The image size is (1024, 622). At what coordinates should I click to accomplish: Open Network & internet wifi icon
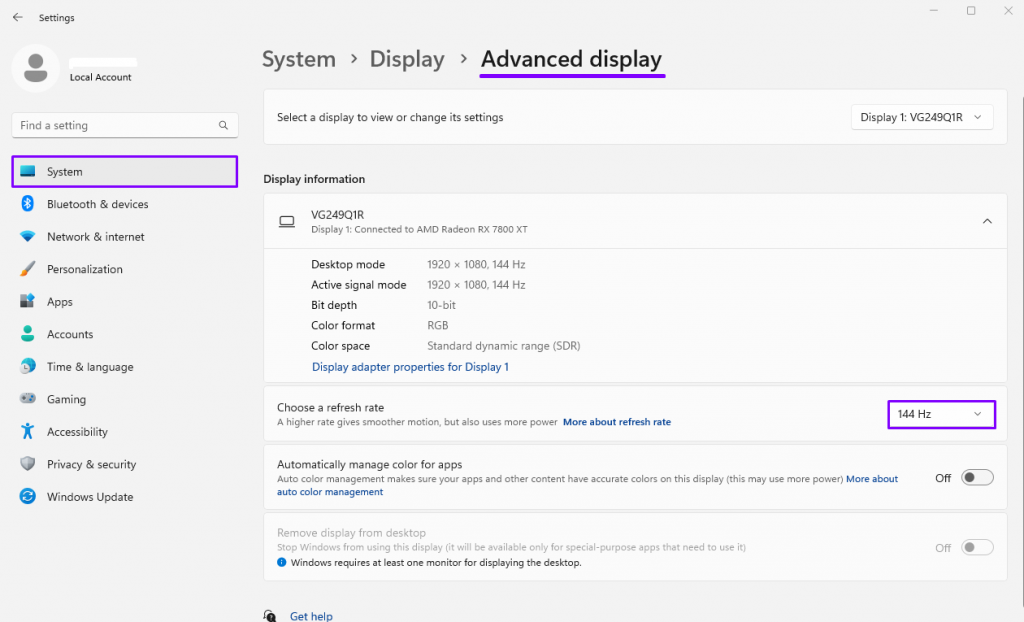coord(28,237)
